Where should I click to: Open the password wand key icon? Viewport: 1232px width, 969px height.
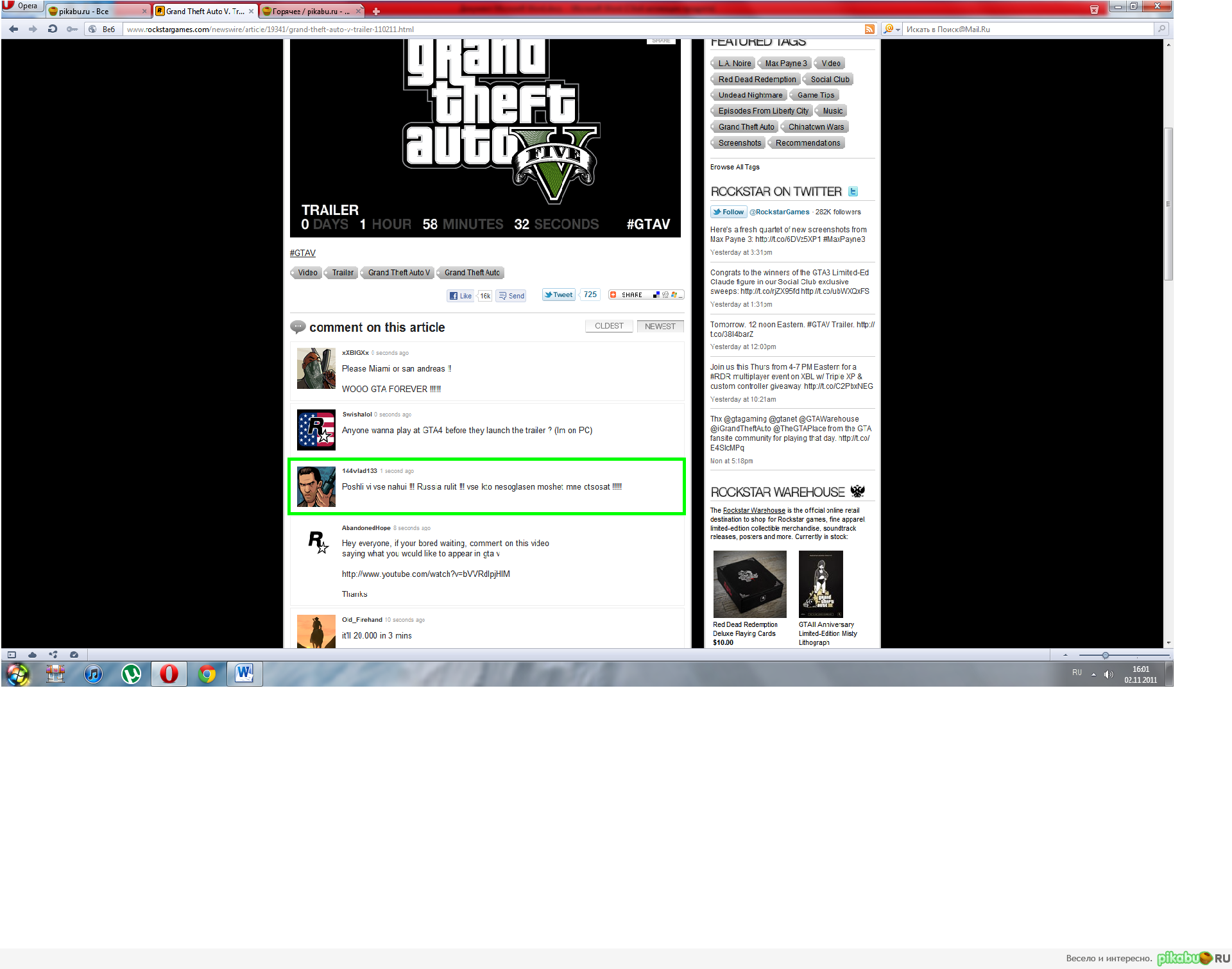tap(72, 29)
